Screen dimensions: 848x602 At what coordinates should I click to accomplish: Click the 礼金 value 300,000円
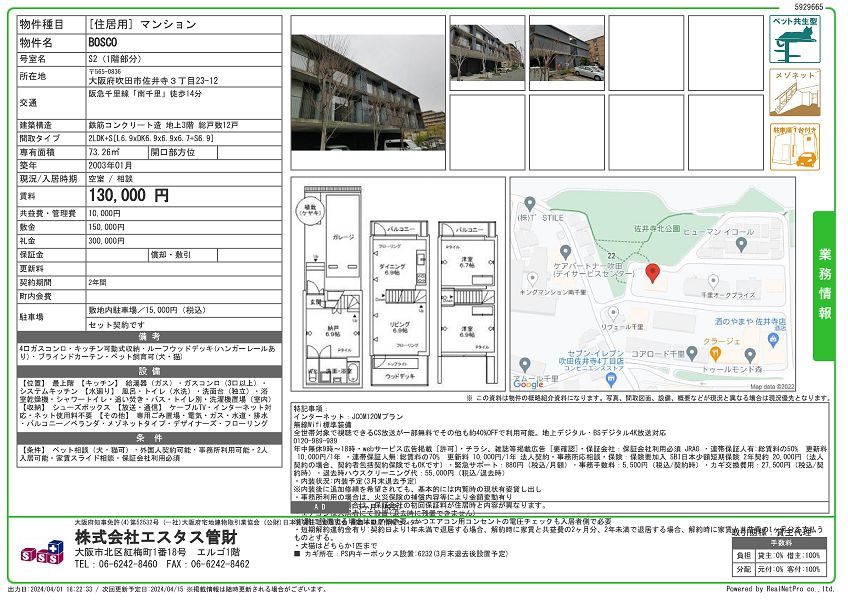(x=107, y=241)
